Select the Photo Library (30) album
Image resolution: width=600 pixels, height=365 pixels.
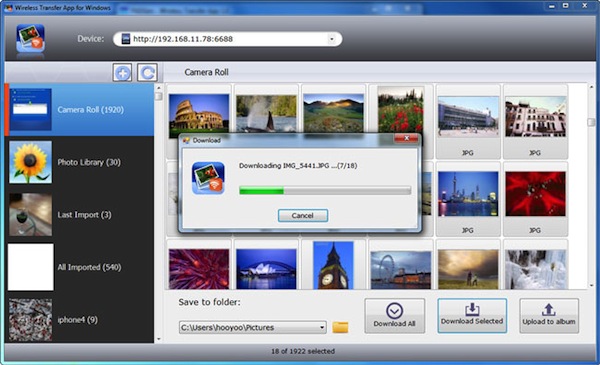[x=80, y=162]
